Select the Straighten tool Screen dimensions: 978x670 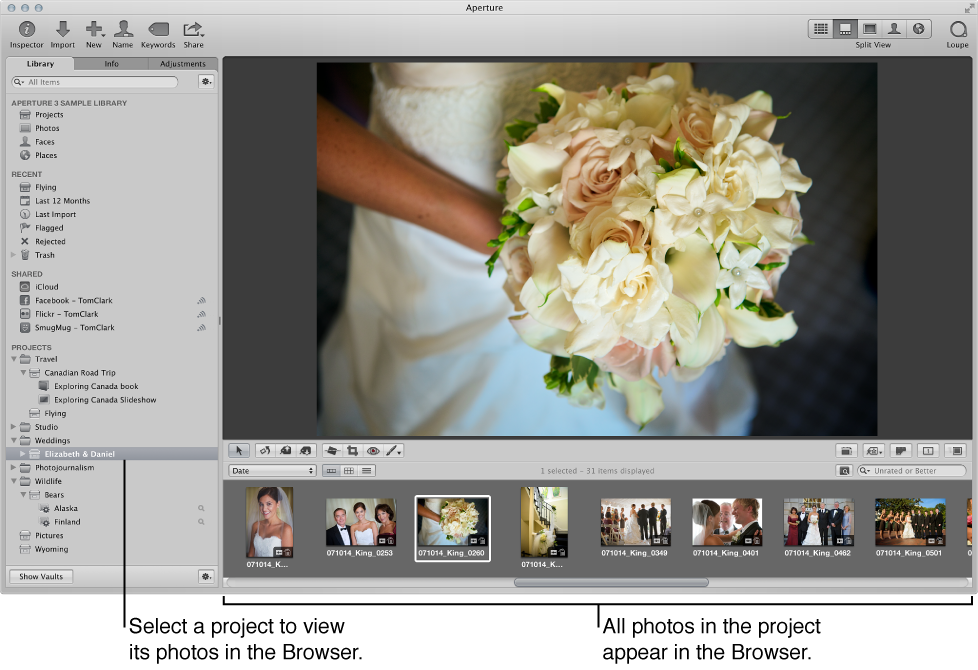point(332,451)
